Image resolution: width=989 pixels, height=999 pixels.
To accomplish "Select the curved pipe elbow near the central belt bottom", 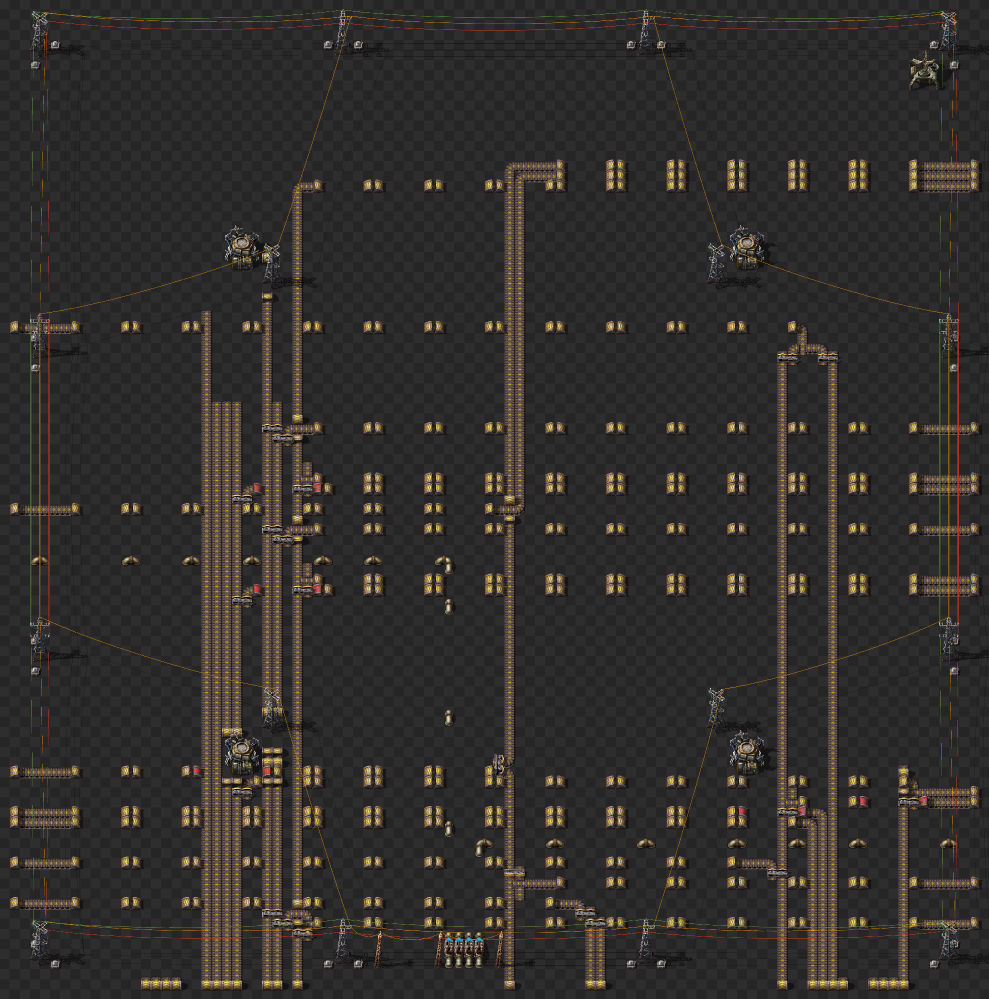I will tap(484, 847).
